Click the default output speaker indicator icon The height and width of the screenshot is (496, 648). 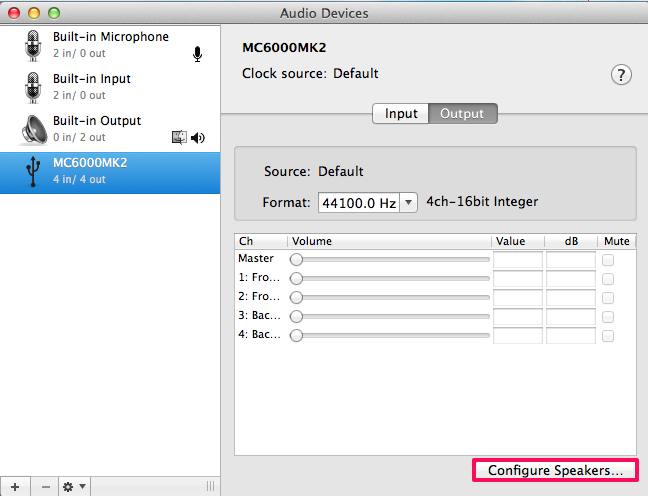coord(198,138)
